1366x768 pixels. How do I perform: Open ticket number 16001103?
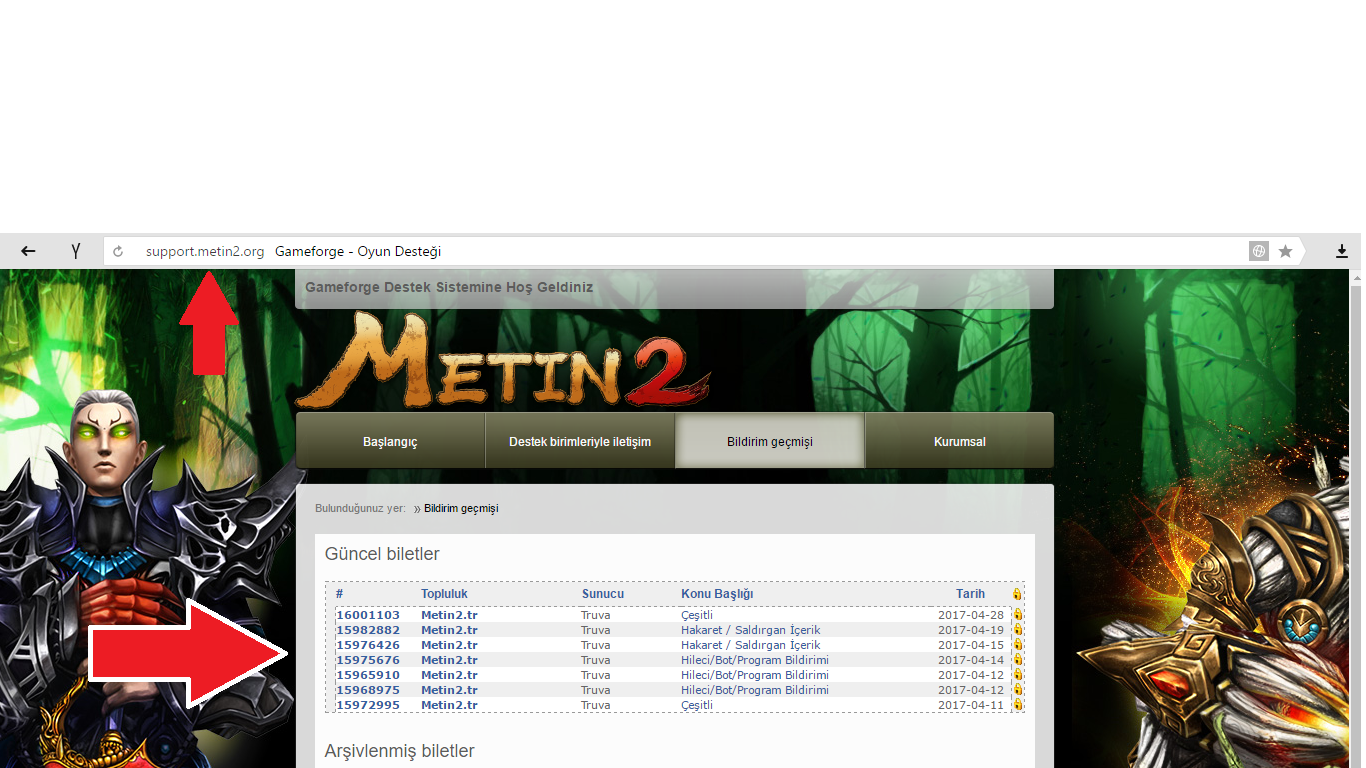tap(368, 615)
